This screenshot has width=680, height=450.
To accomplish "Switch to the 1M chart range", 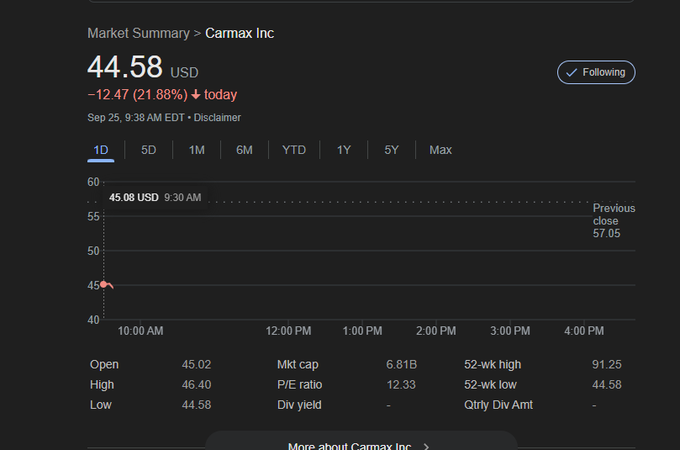I will (x=196, y=150).
